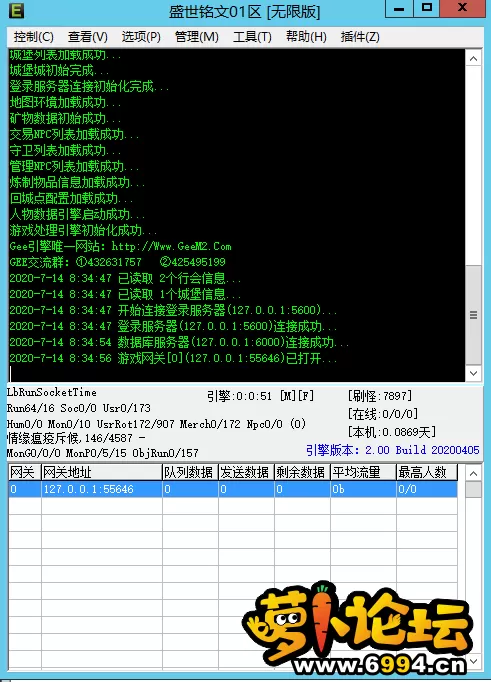491x682 pixels.
Task: Click the 已读取 2个行会信息 log line
Action: [125, 278]
